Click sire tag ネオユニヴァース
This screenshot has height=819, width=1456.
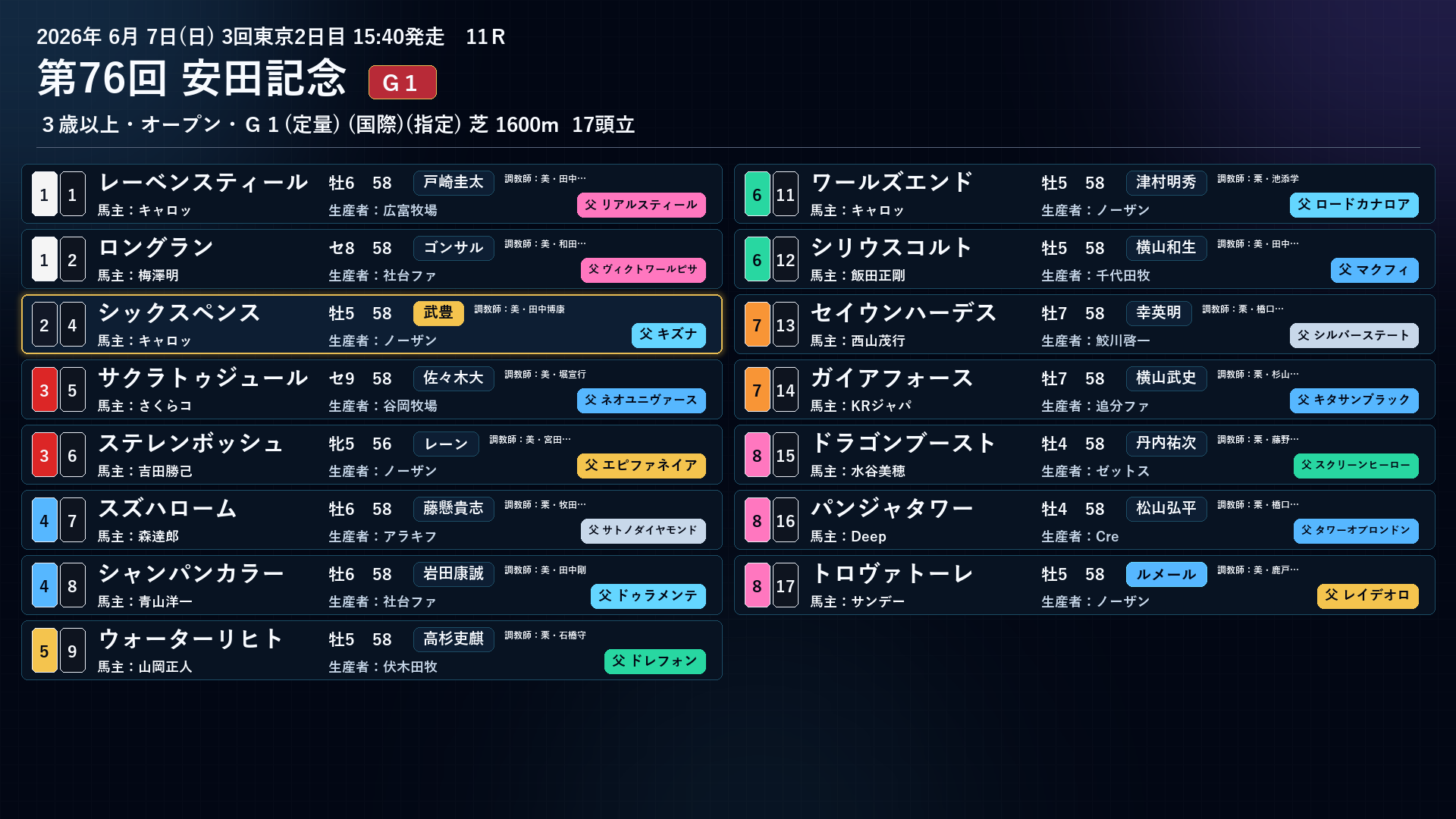(x=642, y=400)
